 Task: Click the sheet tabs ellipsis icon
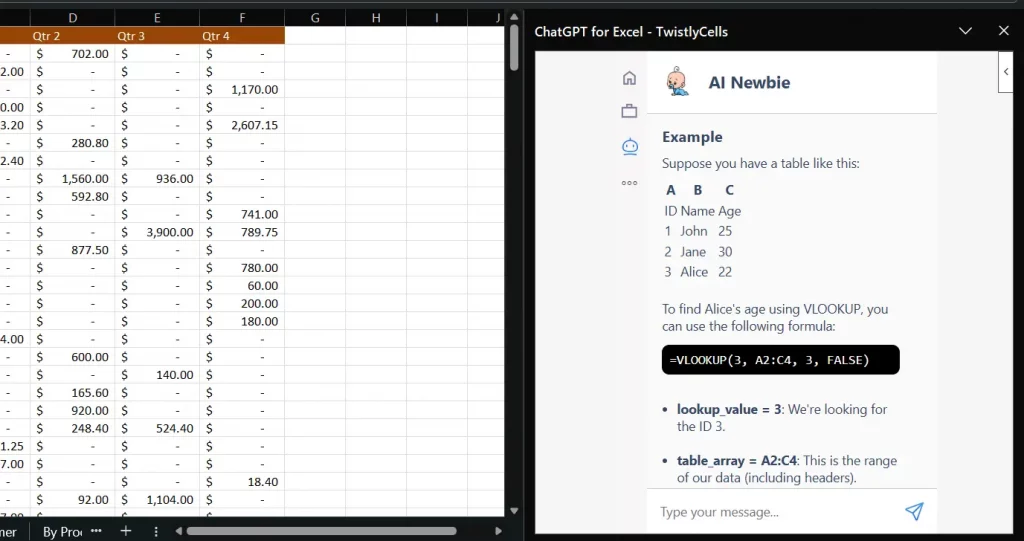(x=97, y=531)
